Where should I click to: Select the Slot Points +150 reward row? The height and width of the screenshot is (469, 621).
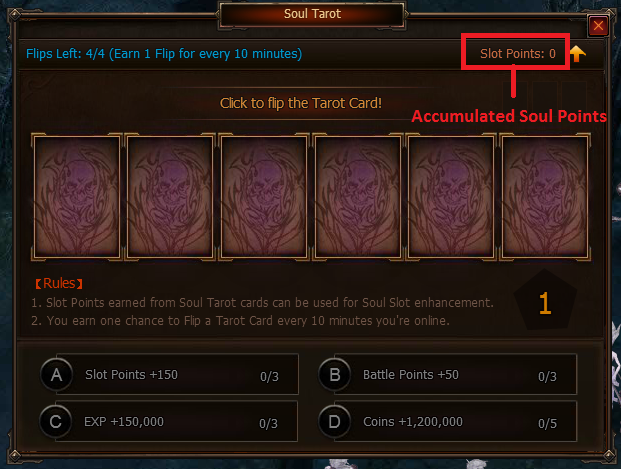coord(170,374)
